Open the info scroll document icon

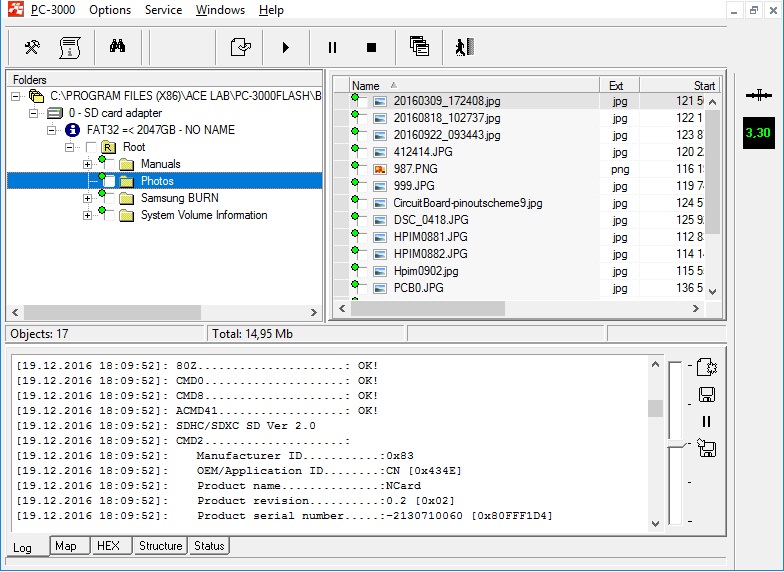(69, 46)
